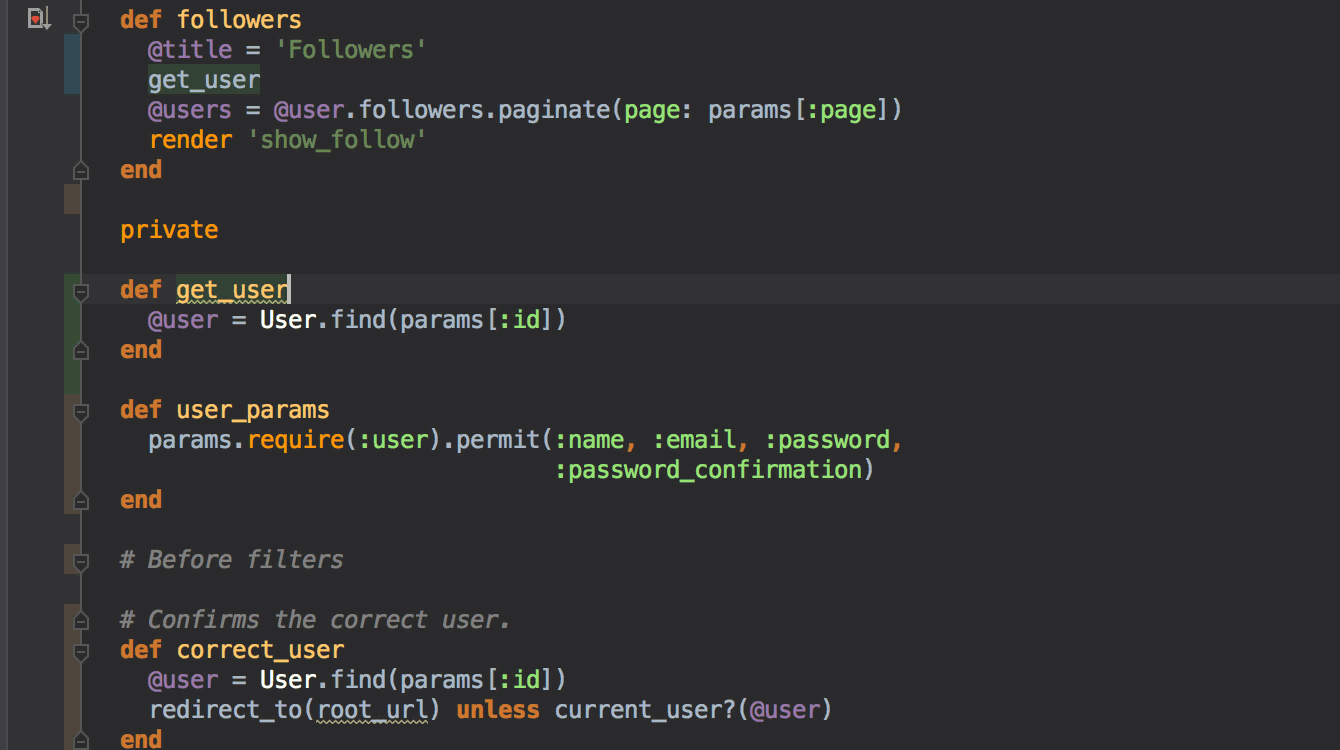Image resolution: width=1340 pixels, height=750 pixels.
Task: Click the 'redirect_to' call
Action: pos(225,710)
